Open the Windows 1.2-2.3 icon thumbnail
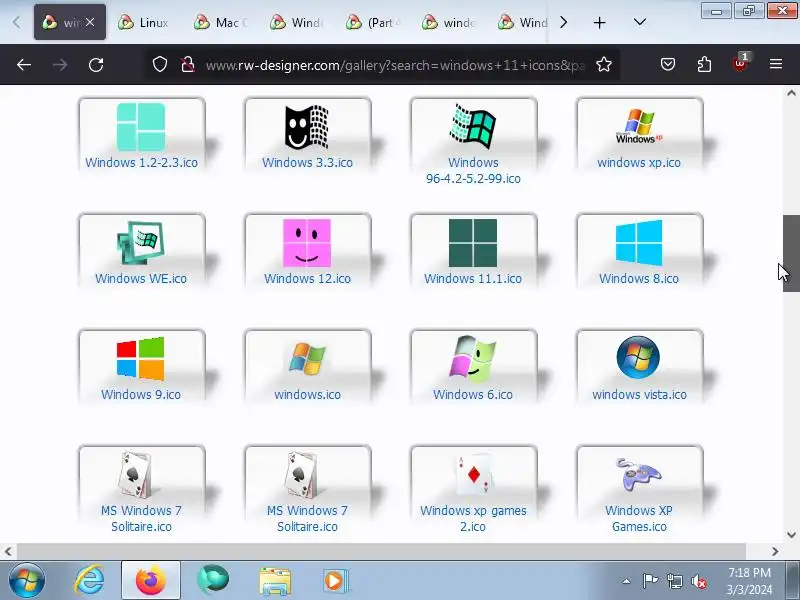The height and width of the screenshot is (600, 800). click(x=141, y=127)
